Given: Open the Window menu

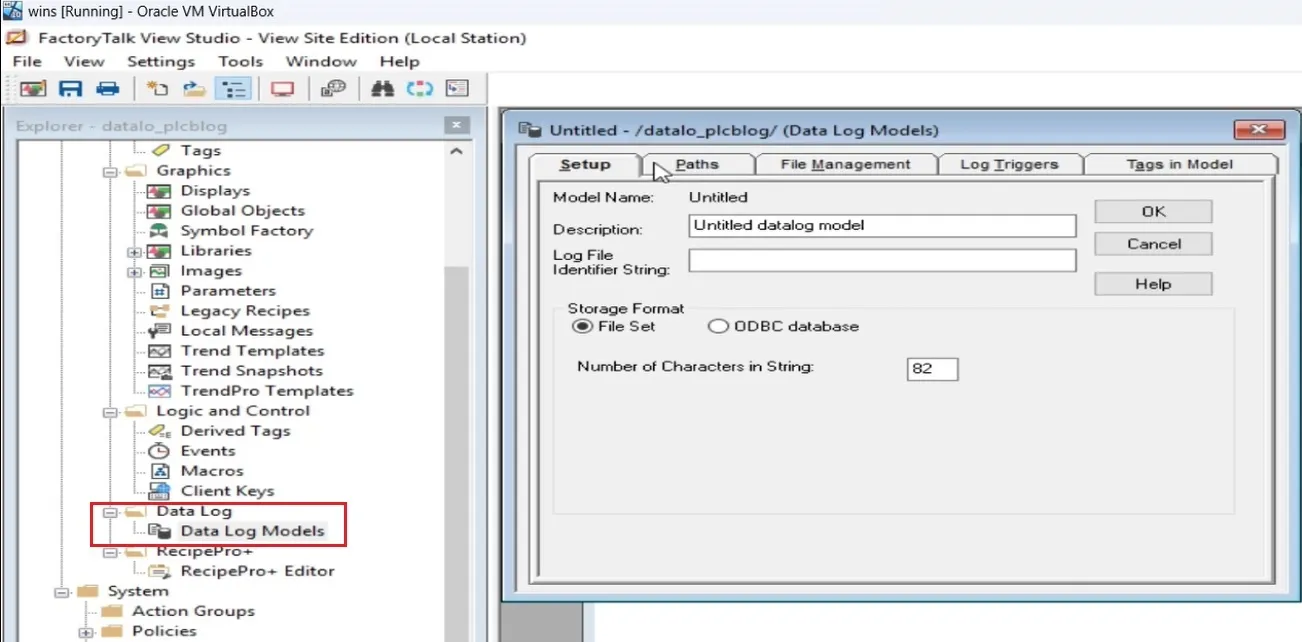Looking at the screenshot, I should pyautogui.click(x=321, y=61).
